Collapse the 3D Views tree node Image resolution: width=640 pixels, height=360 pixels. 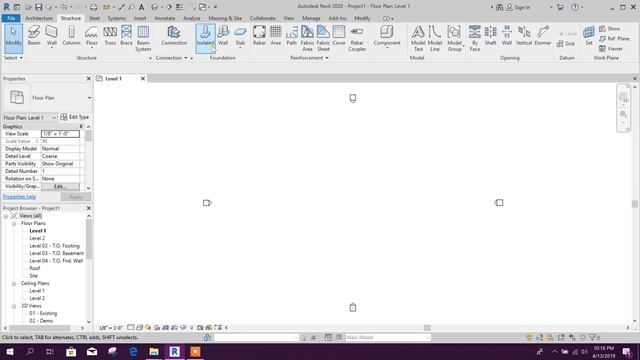(x=14, y=306)
